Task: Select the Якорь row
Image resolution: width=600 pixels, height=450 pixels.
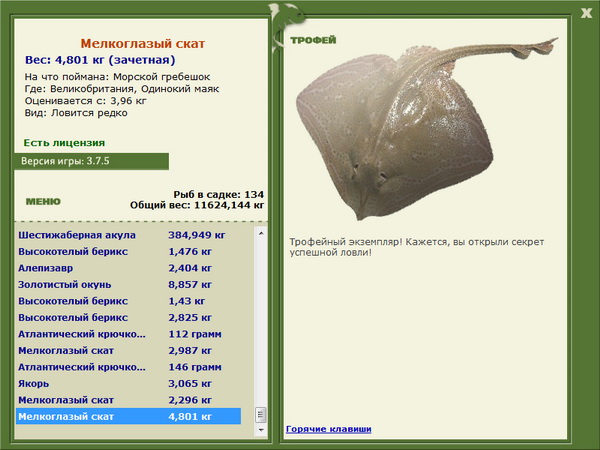Action: [x=129, y=383]
